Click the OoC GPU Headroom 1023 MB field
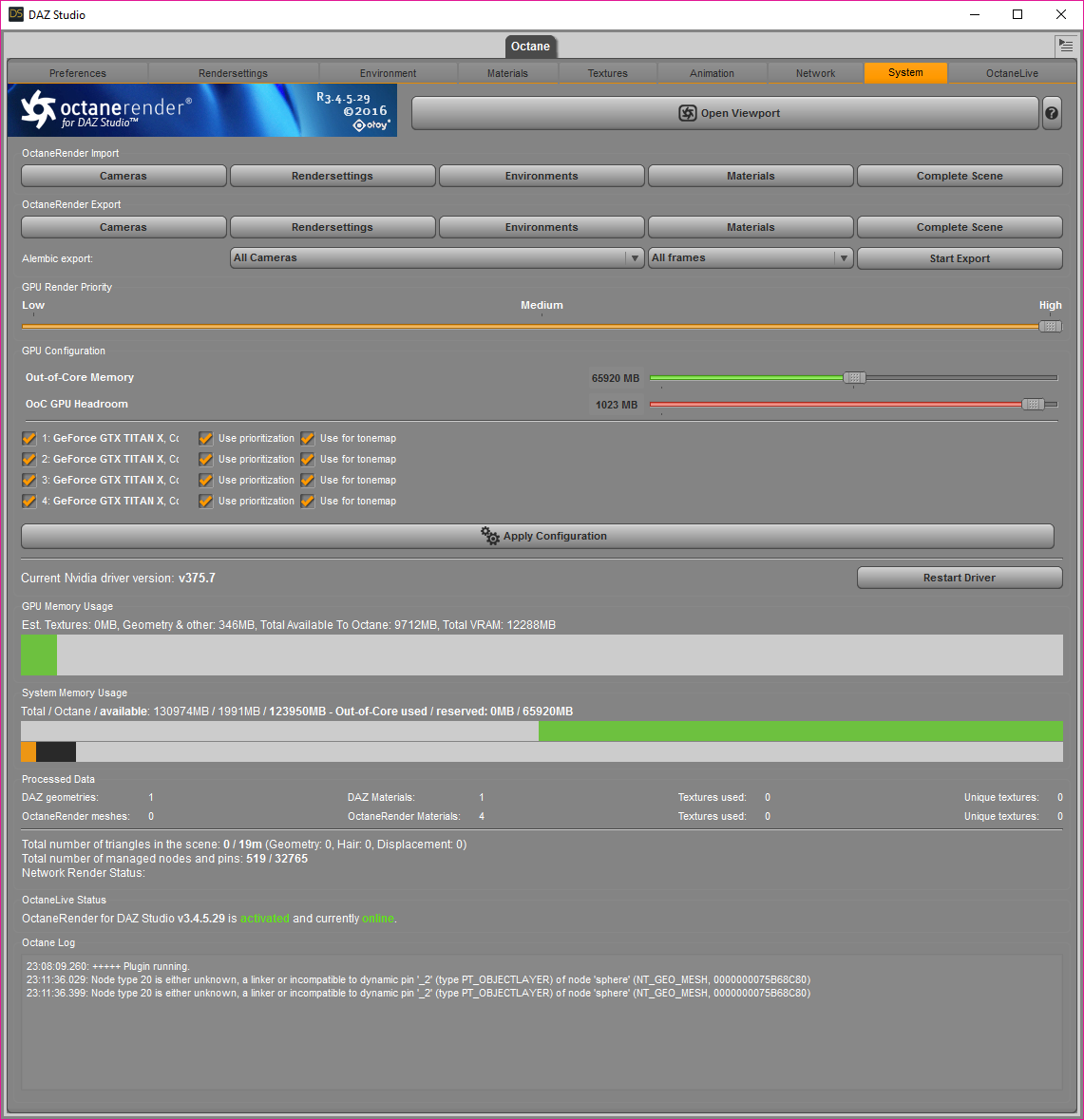1084x1120 pixels. point(616,405)
